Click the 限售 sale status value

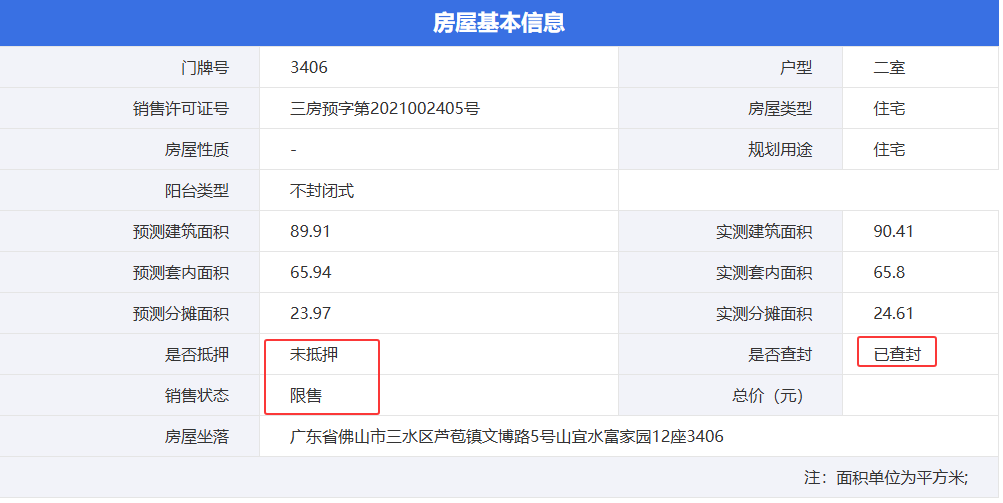(x=306, y=395)
